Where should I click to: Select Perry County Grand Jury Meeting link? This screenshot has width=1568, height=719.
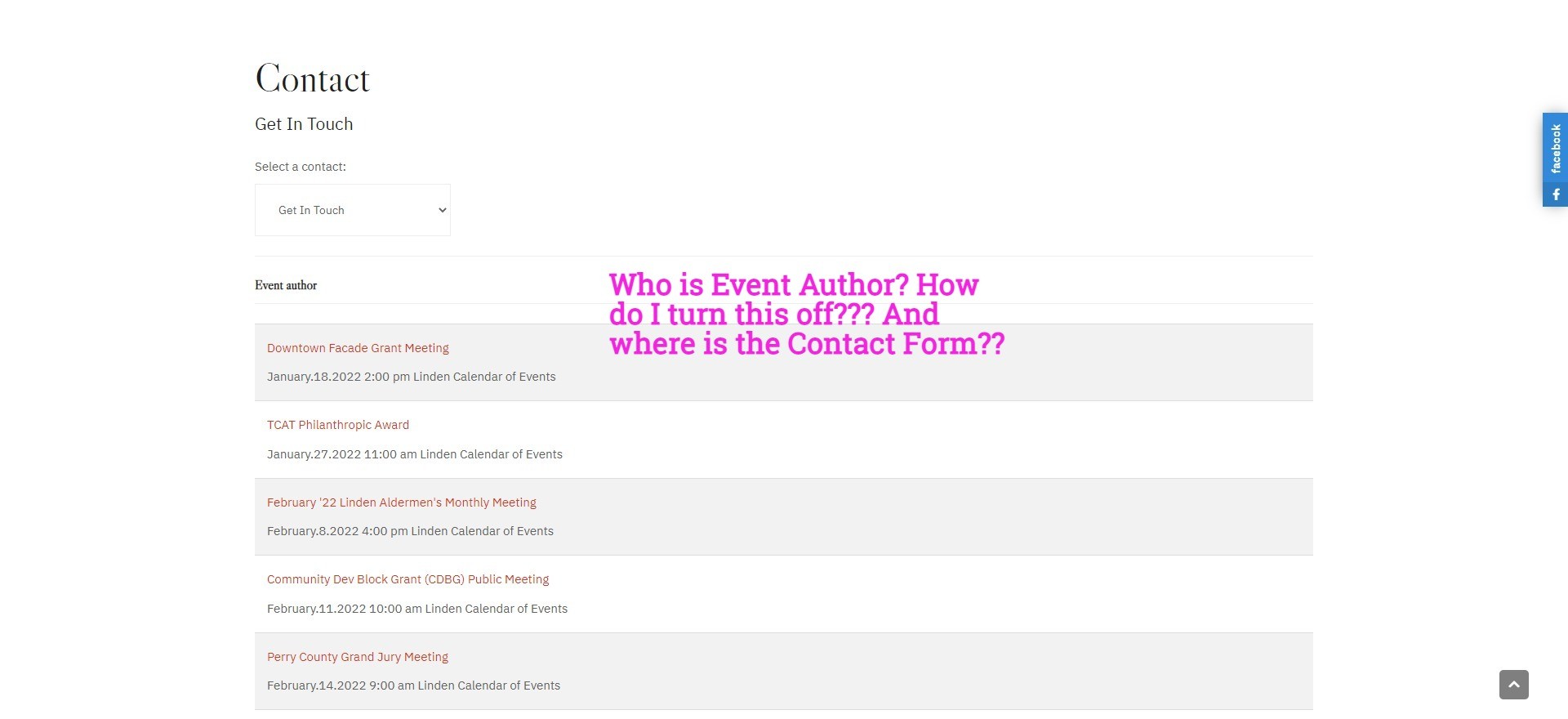tap(358, 657)
